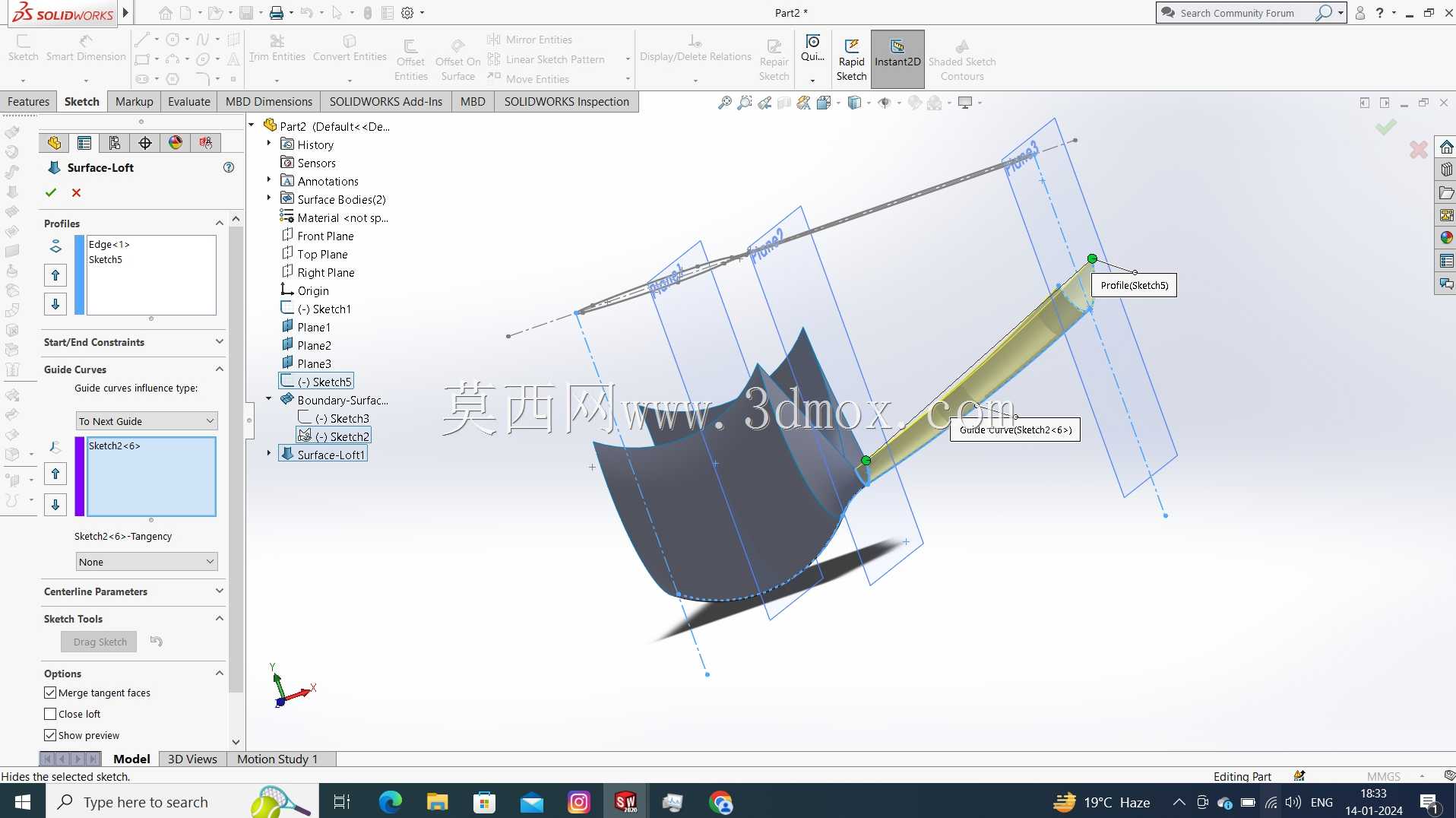Toggle the Show preview checkbox
This screenshot has height=818, width=1456.
(50, 735)
